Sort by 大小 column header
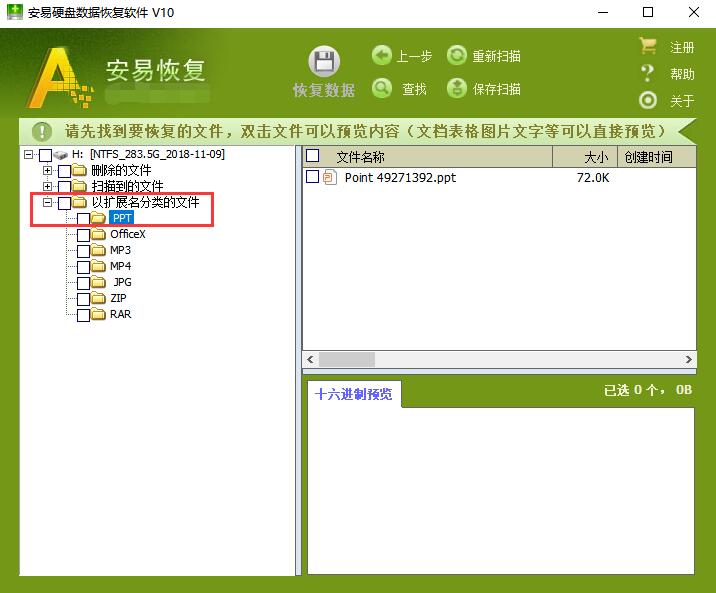 [x=585, y=157]
